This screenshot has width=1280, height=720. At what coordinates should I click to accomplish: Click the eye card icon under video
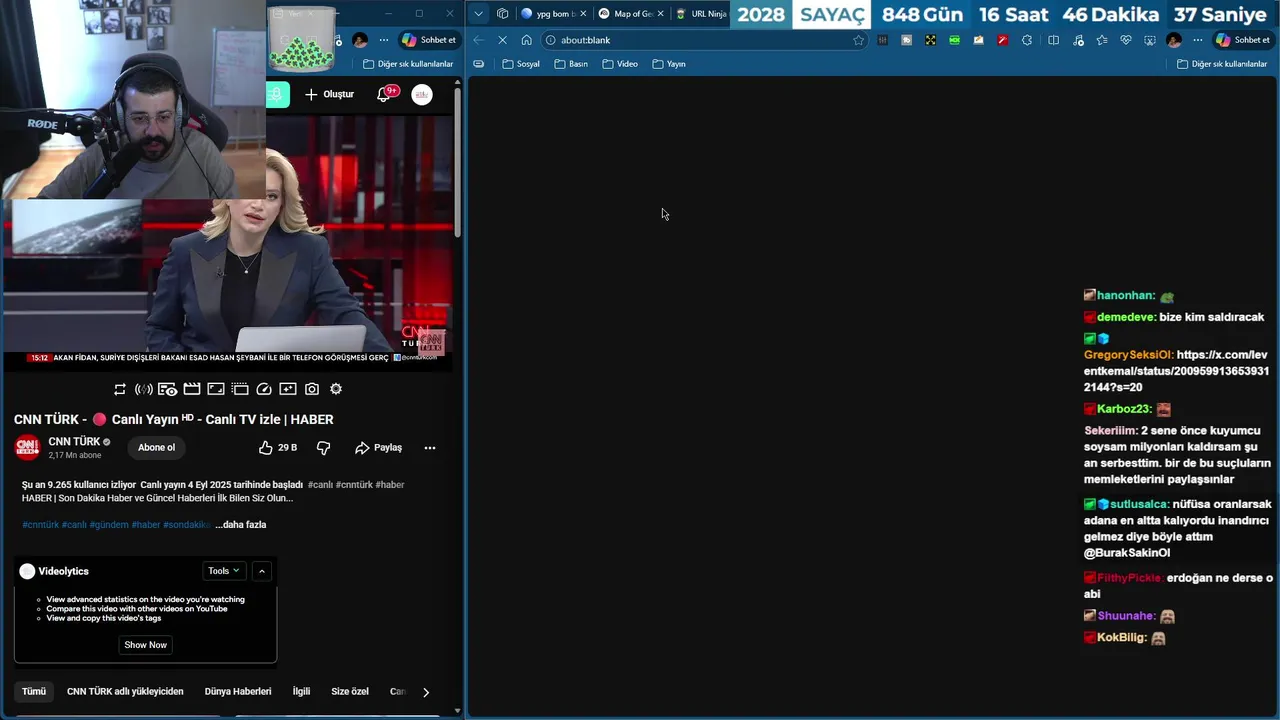click(x=168, y=389)
